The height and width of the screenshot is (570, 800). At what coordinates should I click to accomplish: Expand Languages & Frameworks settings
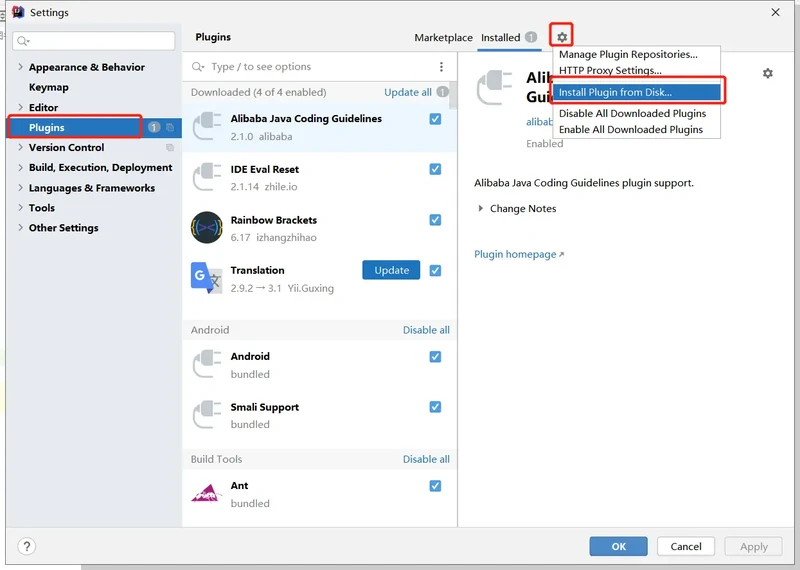pos(20,188)
